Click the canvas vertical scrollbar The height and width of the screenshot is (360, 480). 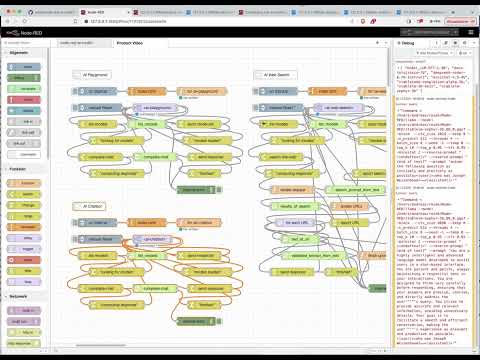point(388,67)
